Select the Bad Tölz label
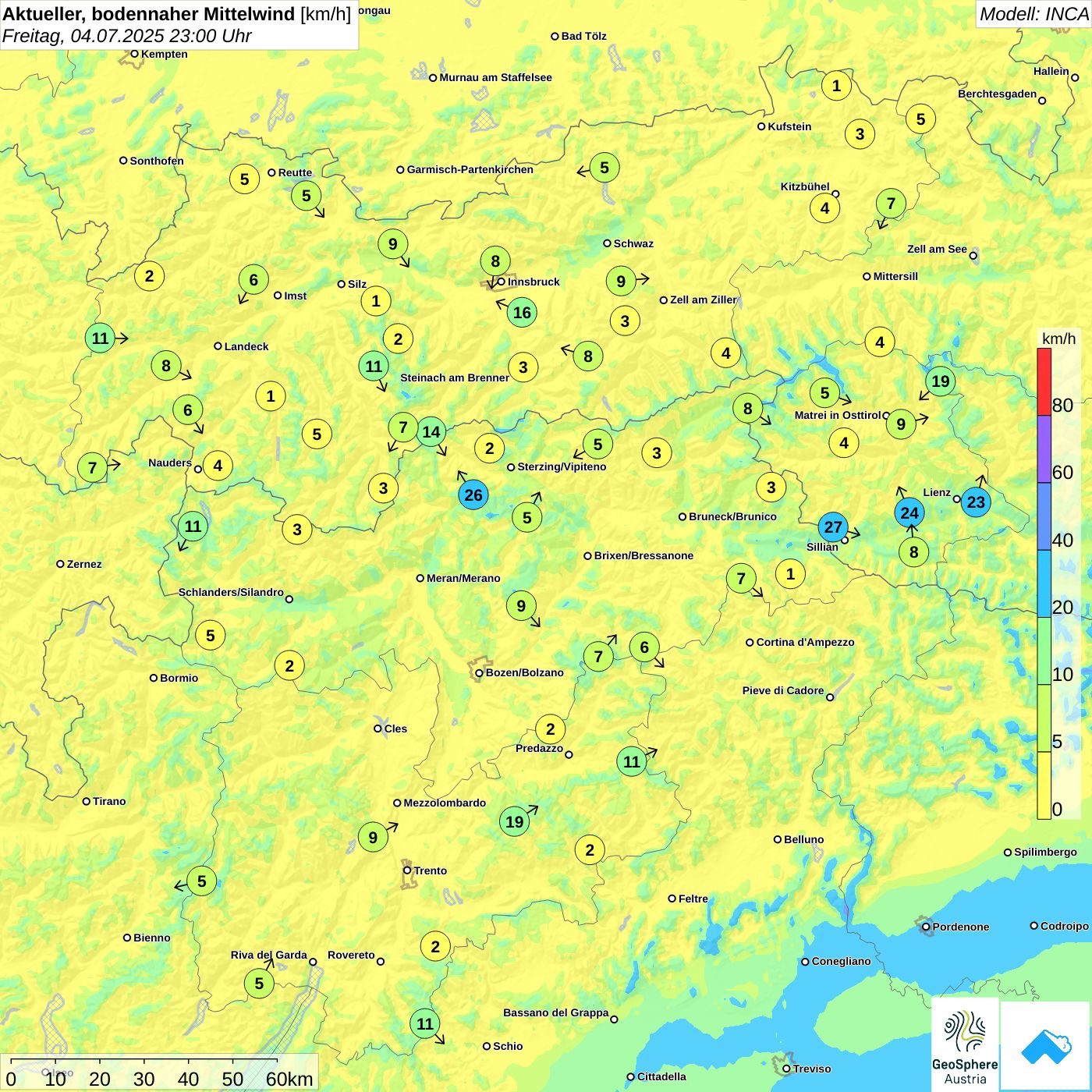The width and height of the screenshot is (1092, 1092). click(584, 36)
